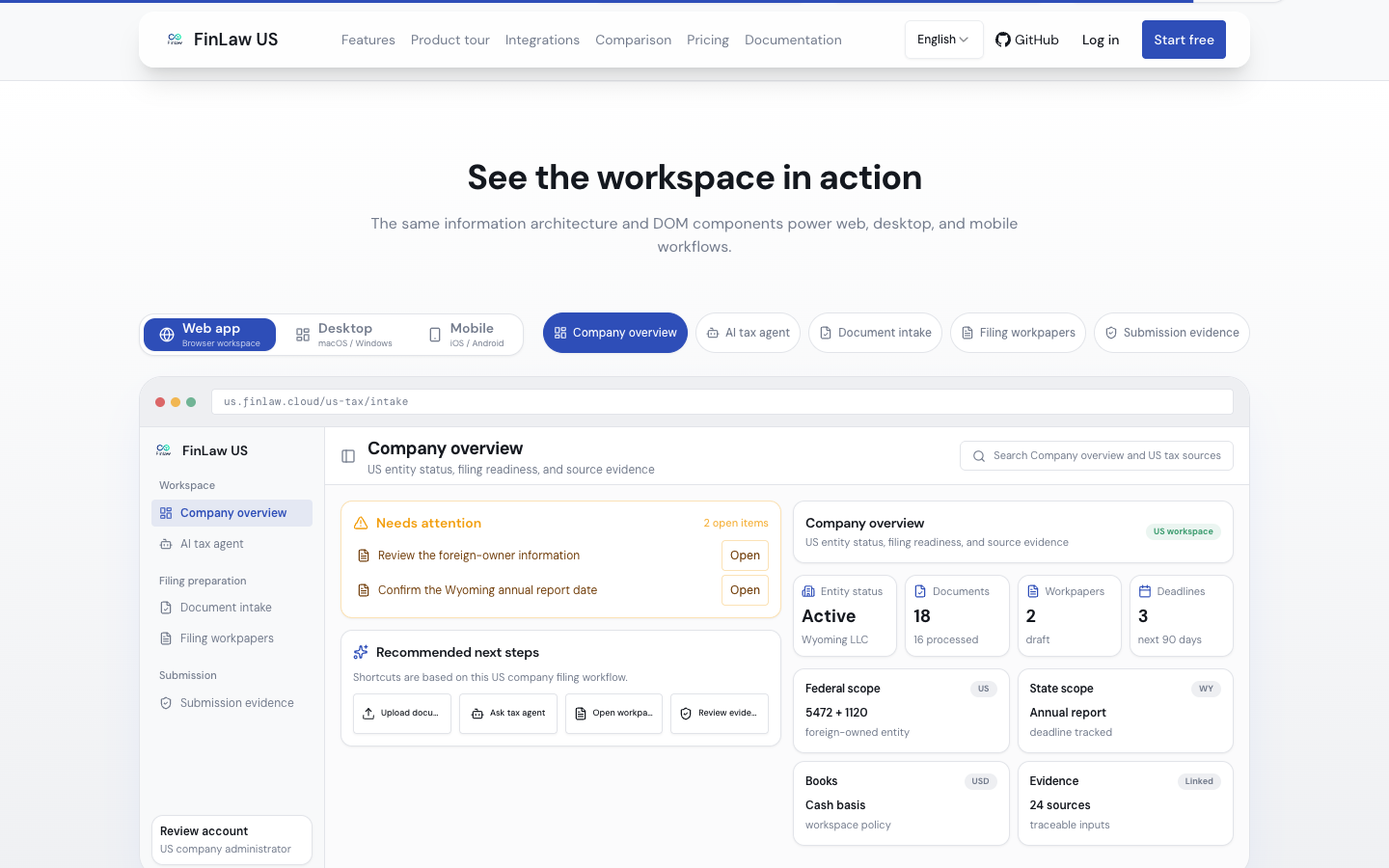The image size is (1389, 868).
Task: Click the red window dot in mock browser
Action: [x=160, y=402]
